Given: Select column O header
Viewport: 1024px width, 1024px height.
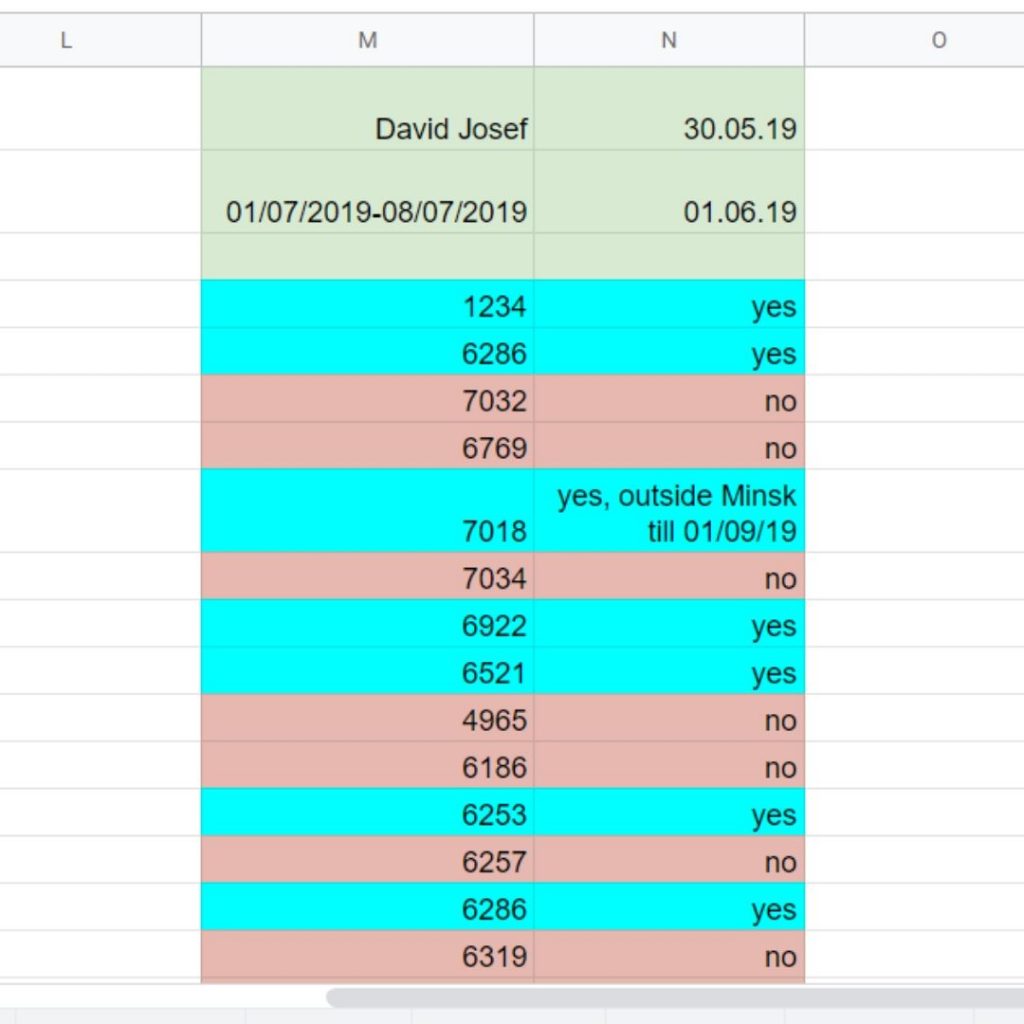Looking at the screenshot, I should coord(938,40).
